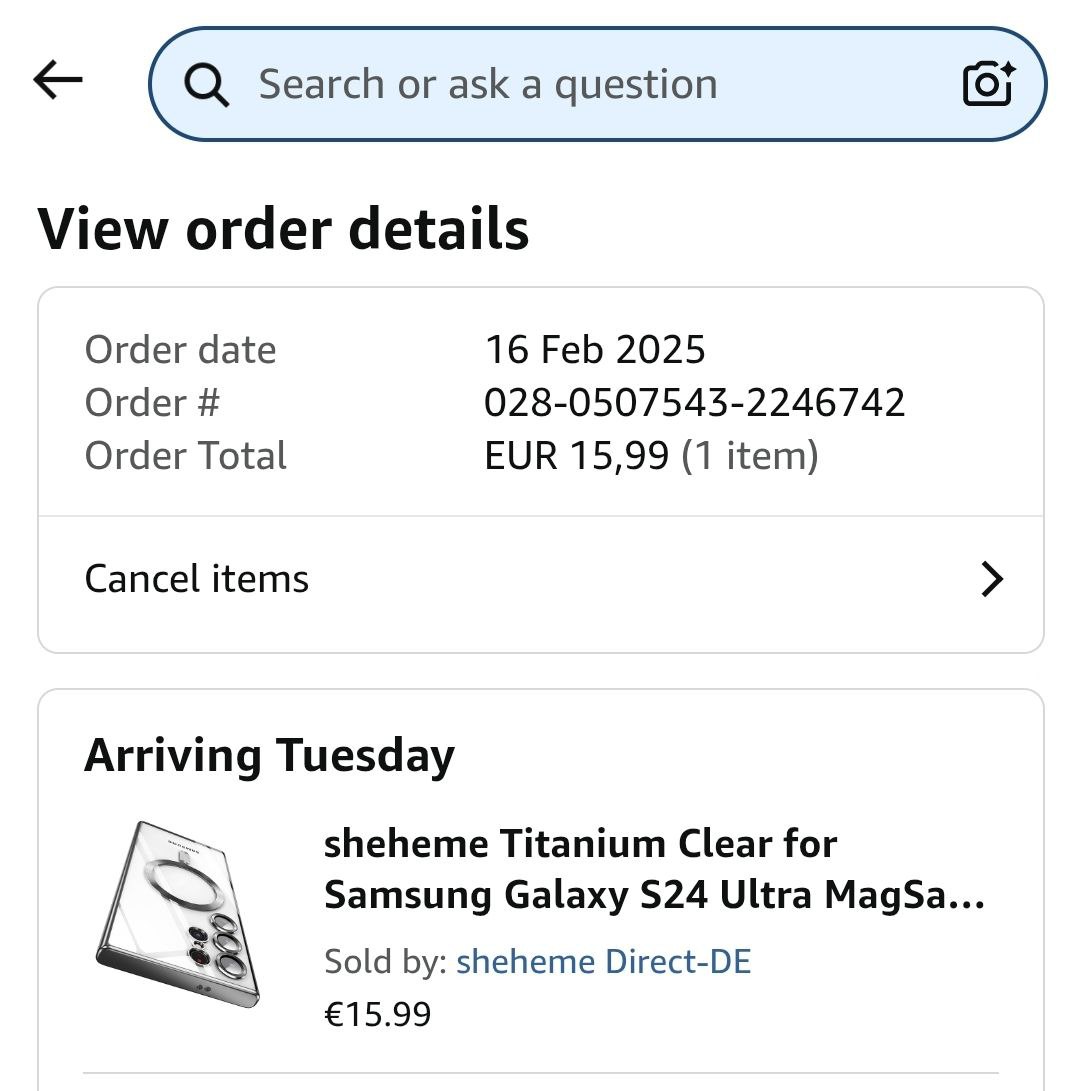Tap the phone case product thumbnail
The image size is (1080, 1091).
180,915
